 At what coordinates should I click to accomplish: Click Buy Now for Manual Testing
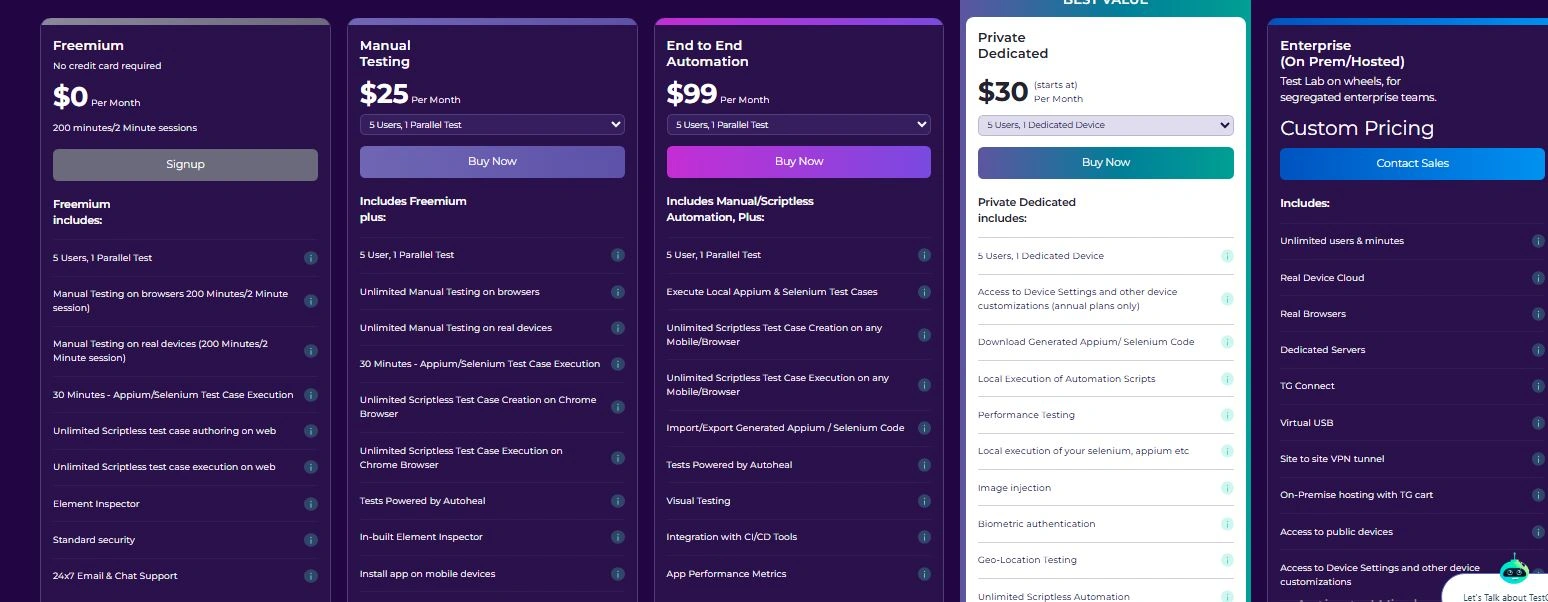tap(492, 161)
